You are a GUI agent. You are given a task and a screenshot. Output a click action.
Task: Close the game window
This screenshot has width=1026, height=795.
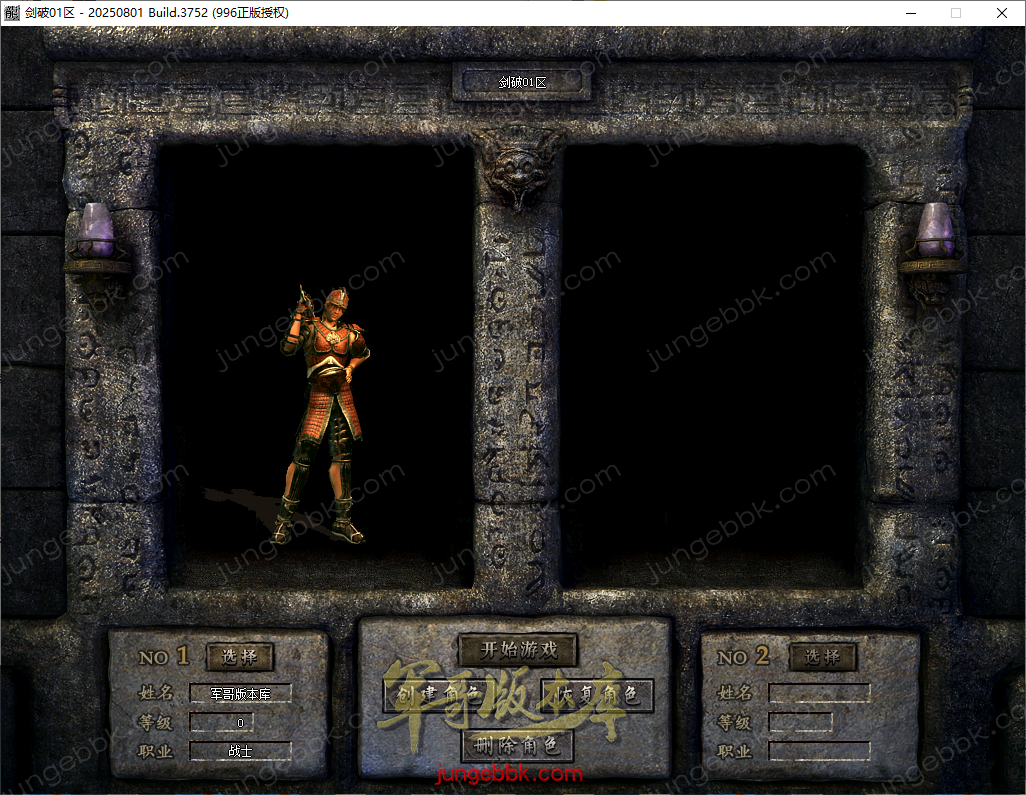click(x=1001, y=13)
